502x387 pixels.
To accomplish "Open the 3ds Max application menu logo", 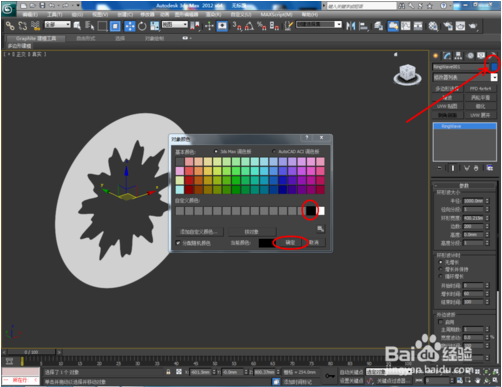I will click(8, 9).
